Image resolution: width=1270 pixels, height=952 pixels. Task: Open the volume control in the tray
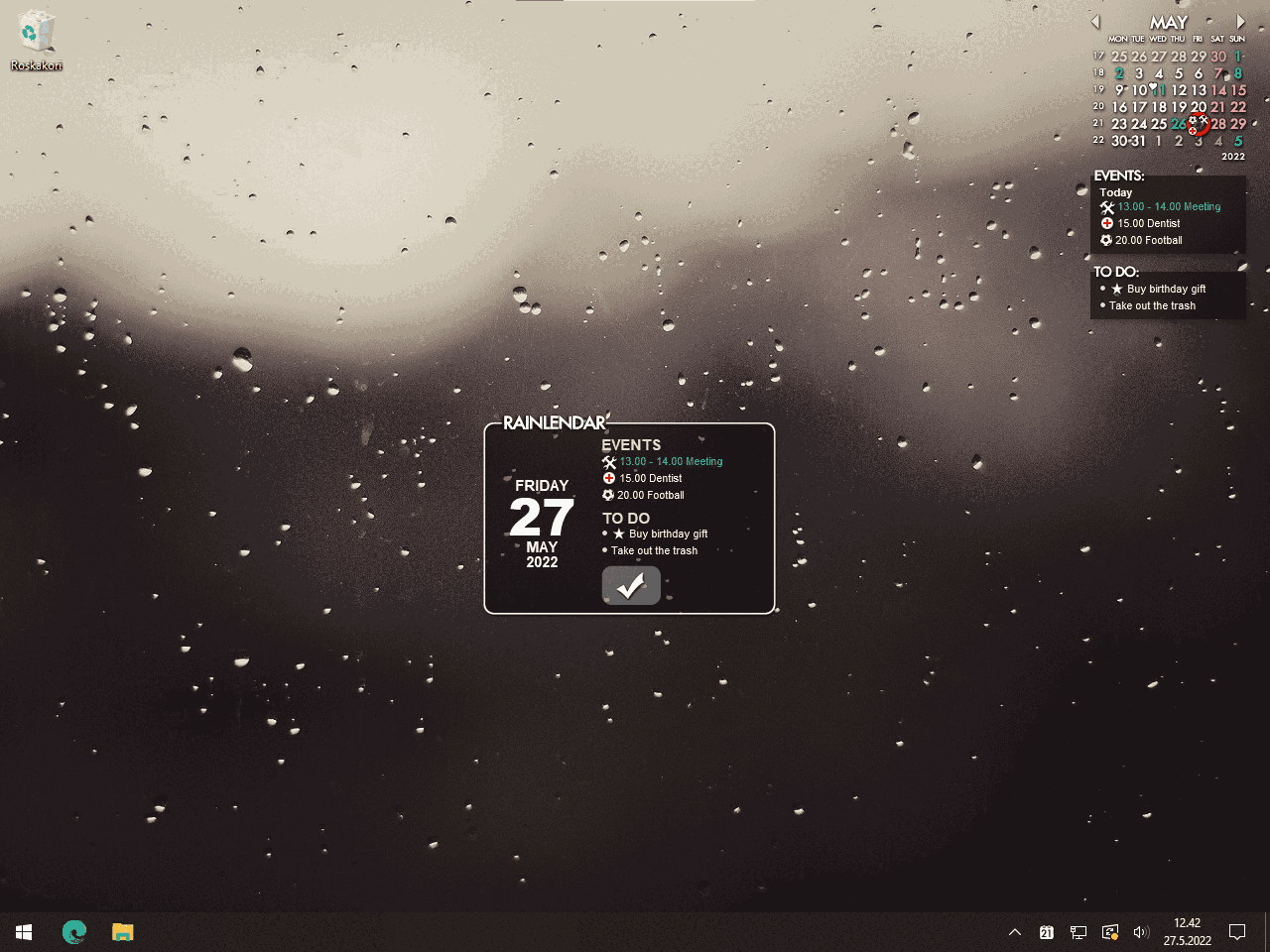[1141, 932]
